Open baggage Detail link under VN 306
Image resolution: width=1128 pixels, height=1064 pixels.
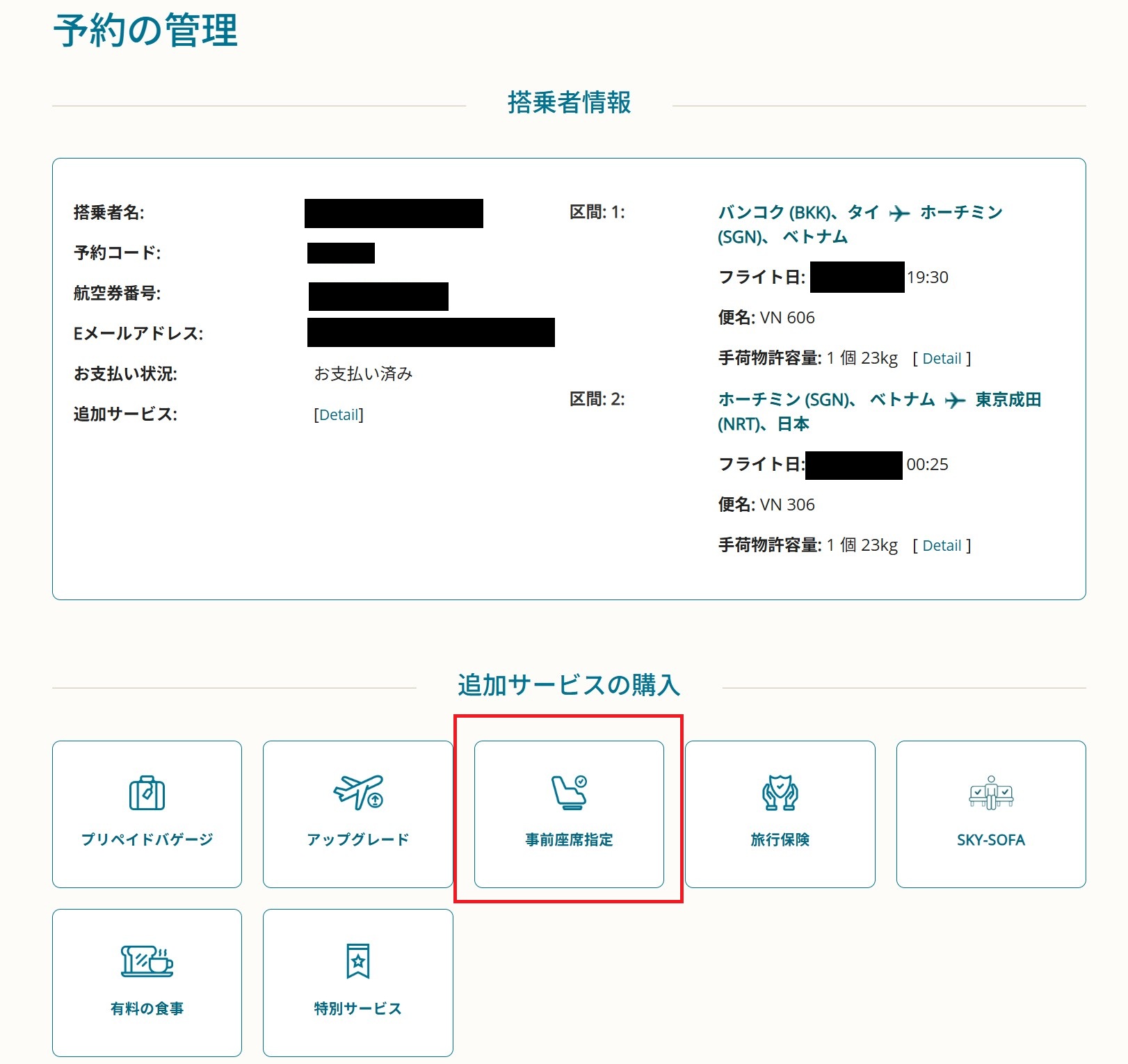click(942, 545)
